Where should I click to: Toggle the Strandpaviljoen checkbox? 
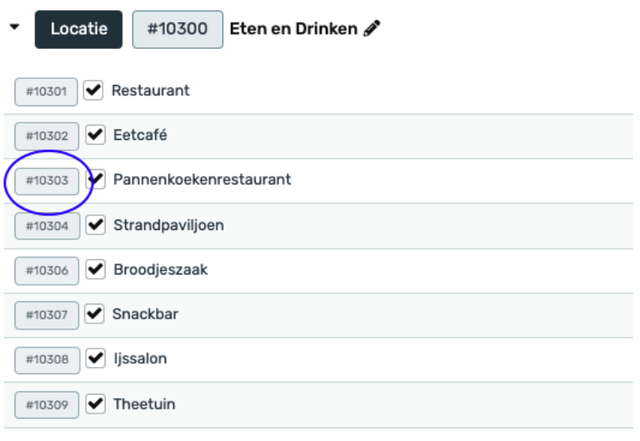pyautogui.click(x=97, y=225)
